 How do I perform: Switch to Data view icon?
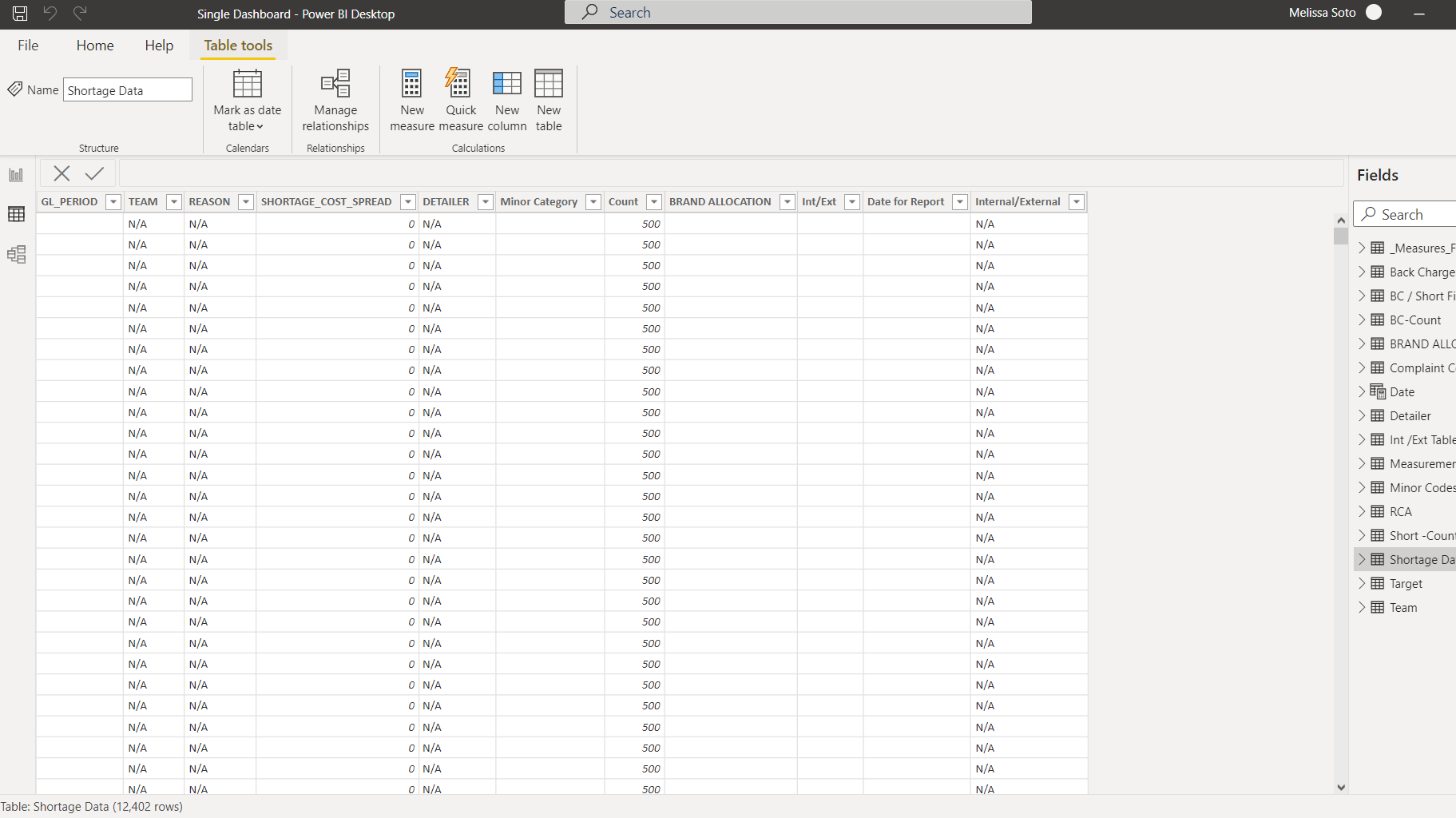coord(16,214)
